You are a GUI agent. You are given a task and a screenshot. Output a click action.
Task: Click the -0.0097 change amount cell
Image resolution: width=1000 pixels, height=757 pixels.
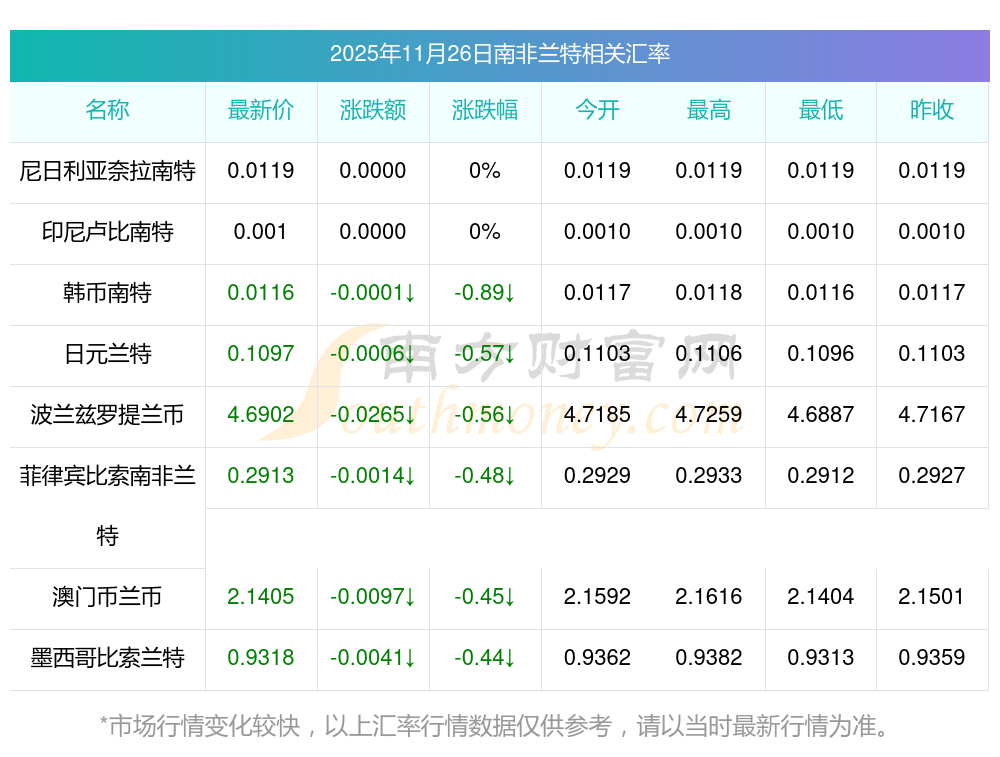click(x=372, y=597)
